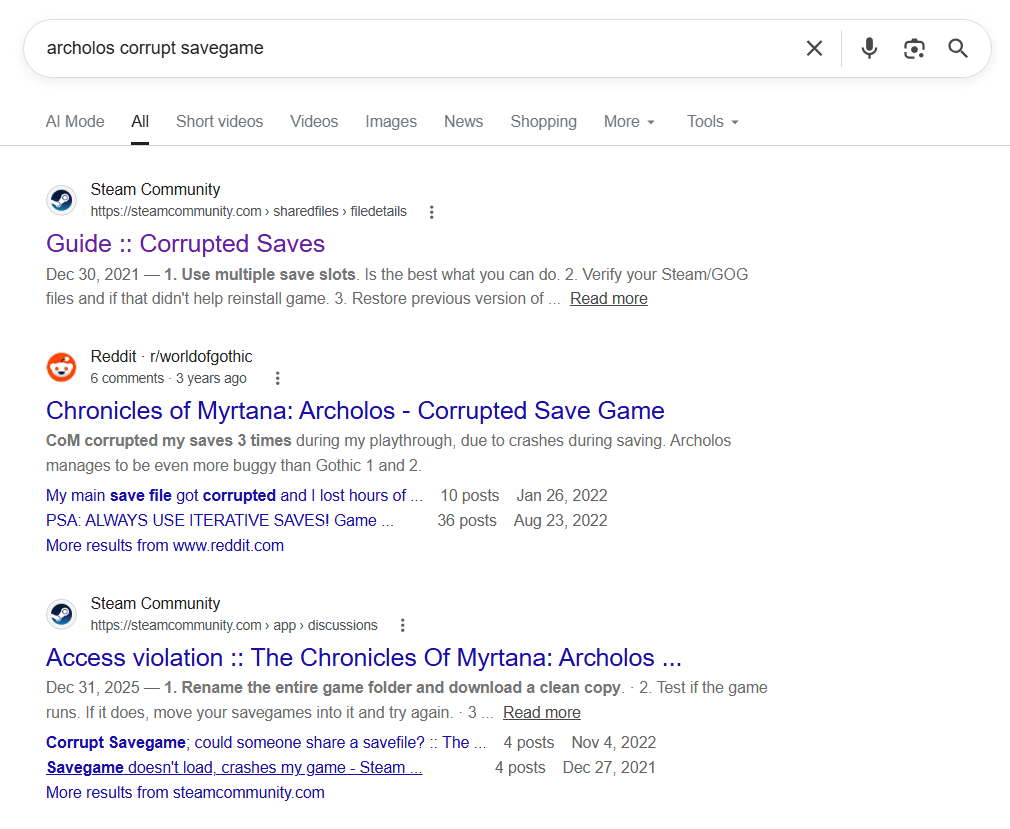Expand the More dropdown

(629, 121)
